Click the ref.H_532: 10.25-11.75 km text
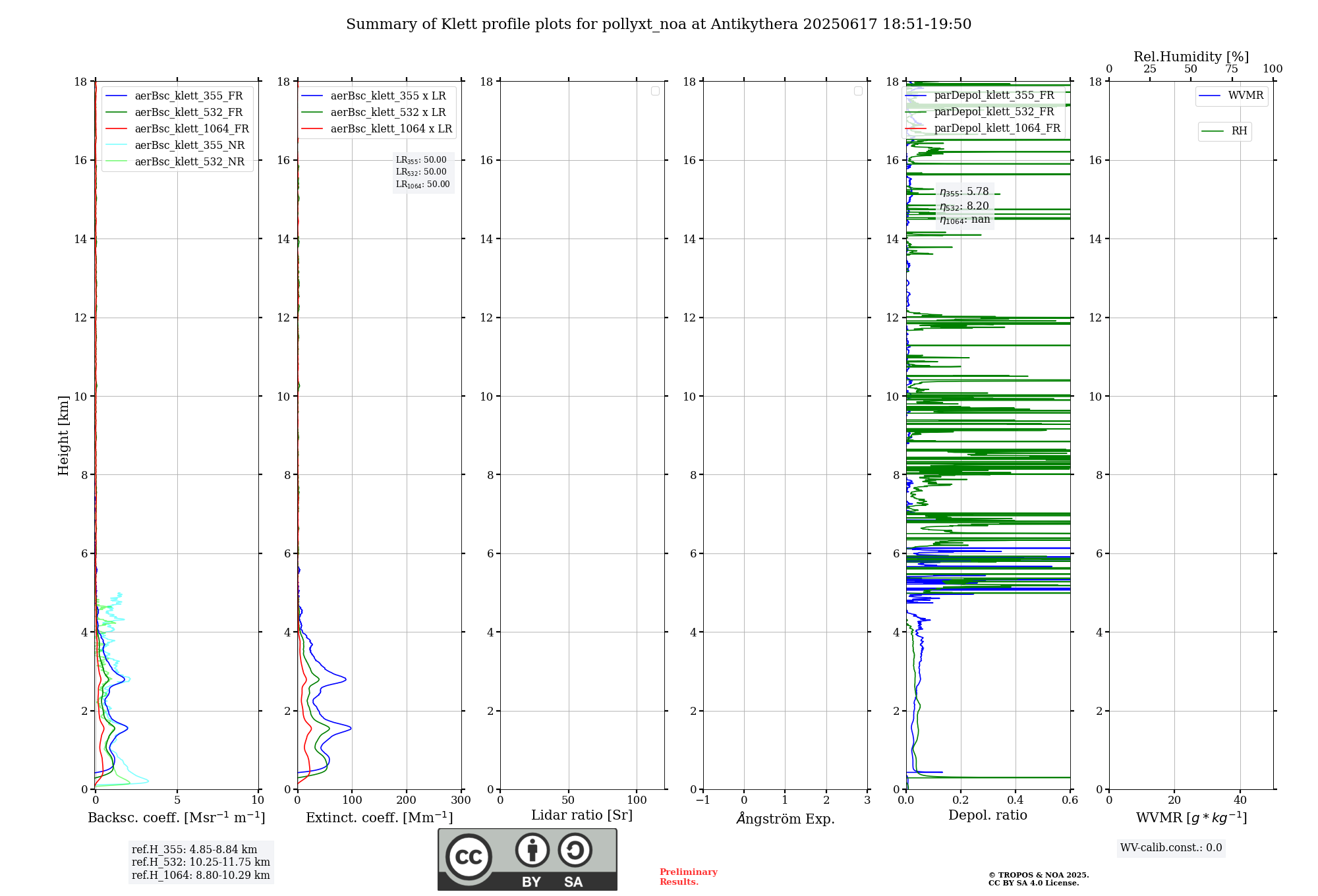Screen dimensions: 1318x896 pyautogui.click(x=201, y=862)
